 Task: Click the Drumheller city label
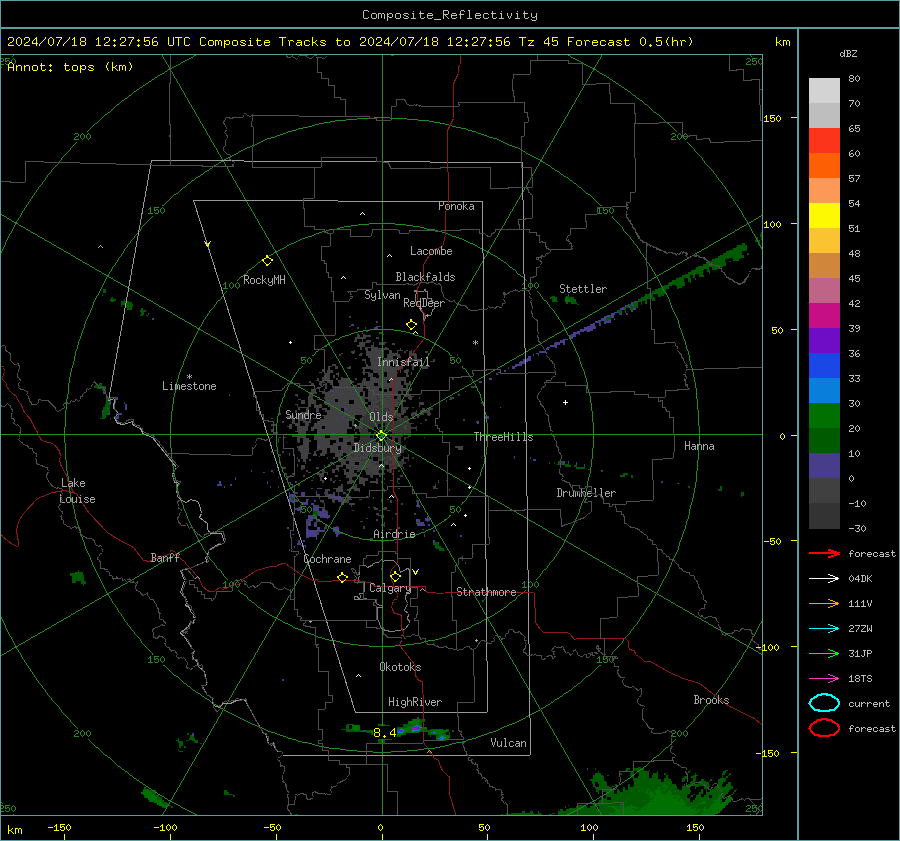(x=586, y=493)
